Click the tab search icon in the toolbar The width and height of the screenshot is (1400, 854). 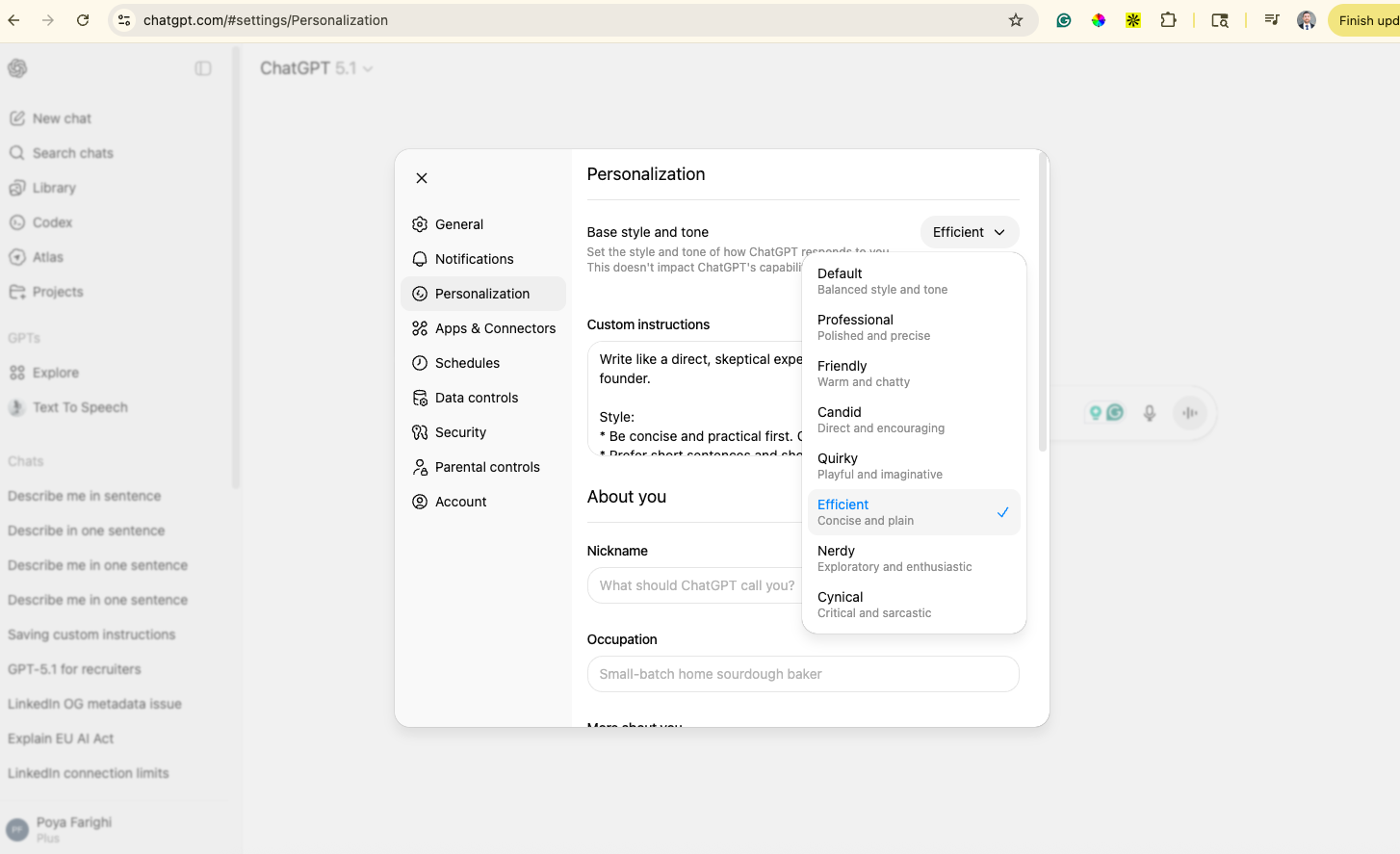(1220, 20)
